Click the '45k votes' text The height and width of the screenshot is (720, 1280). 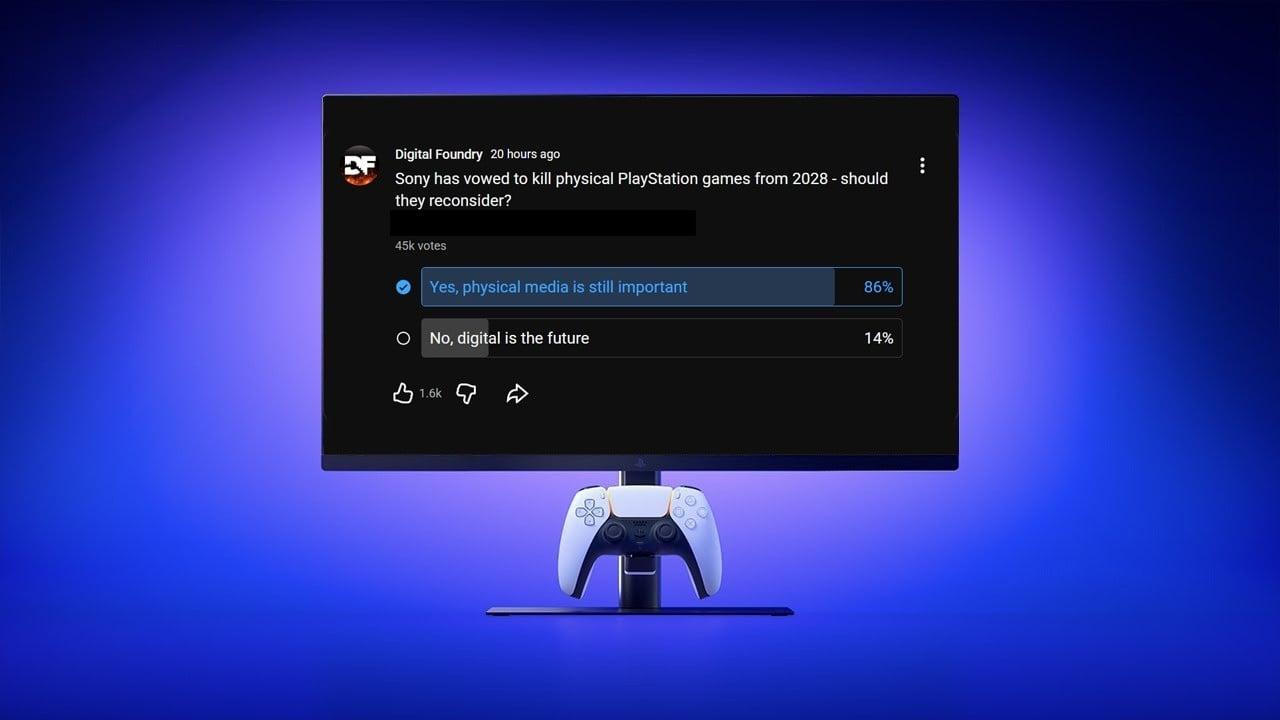click(421, 246)
